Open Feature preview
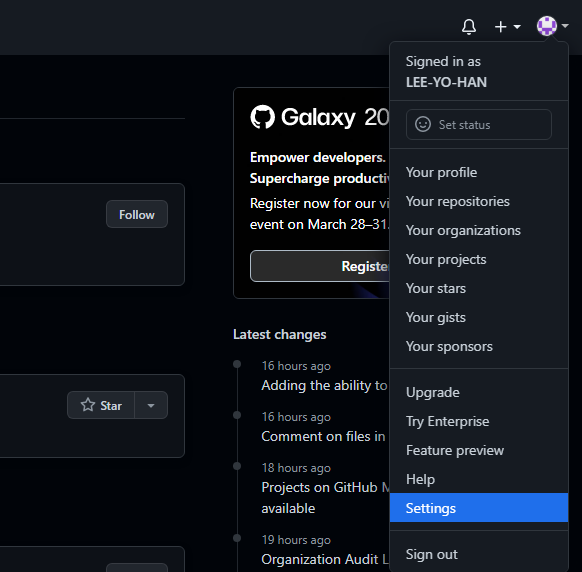Image resolution: width=582 pixels, height=572 pixels. point(479,450)
